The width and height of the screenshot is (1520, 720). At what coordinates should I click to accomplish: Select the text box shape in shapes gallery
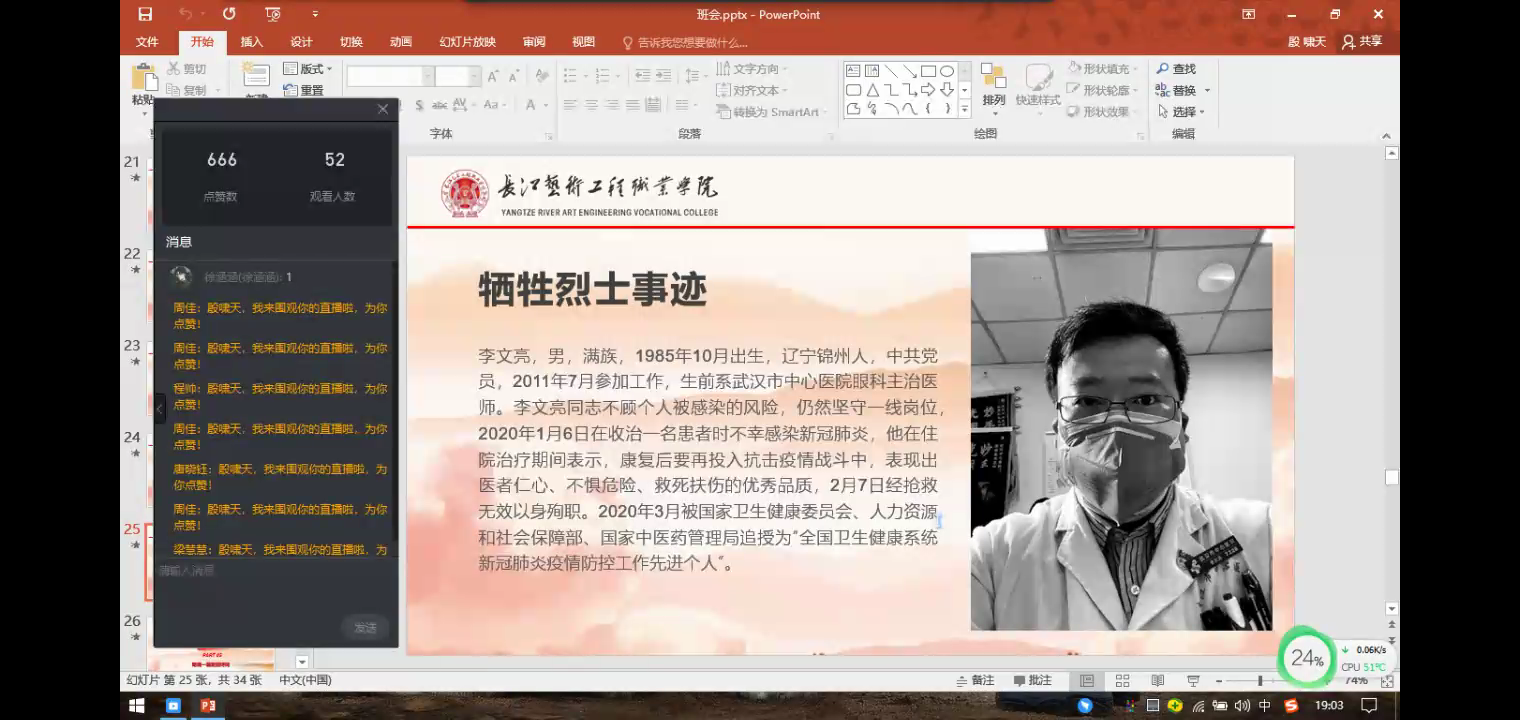(853, 71)
